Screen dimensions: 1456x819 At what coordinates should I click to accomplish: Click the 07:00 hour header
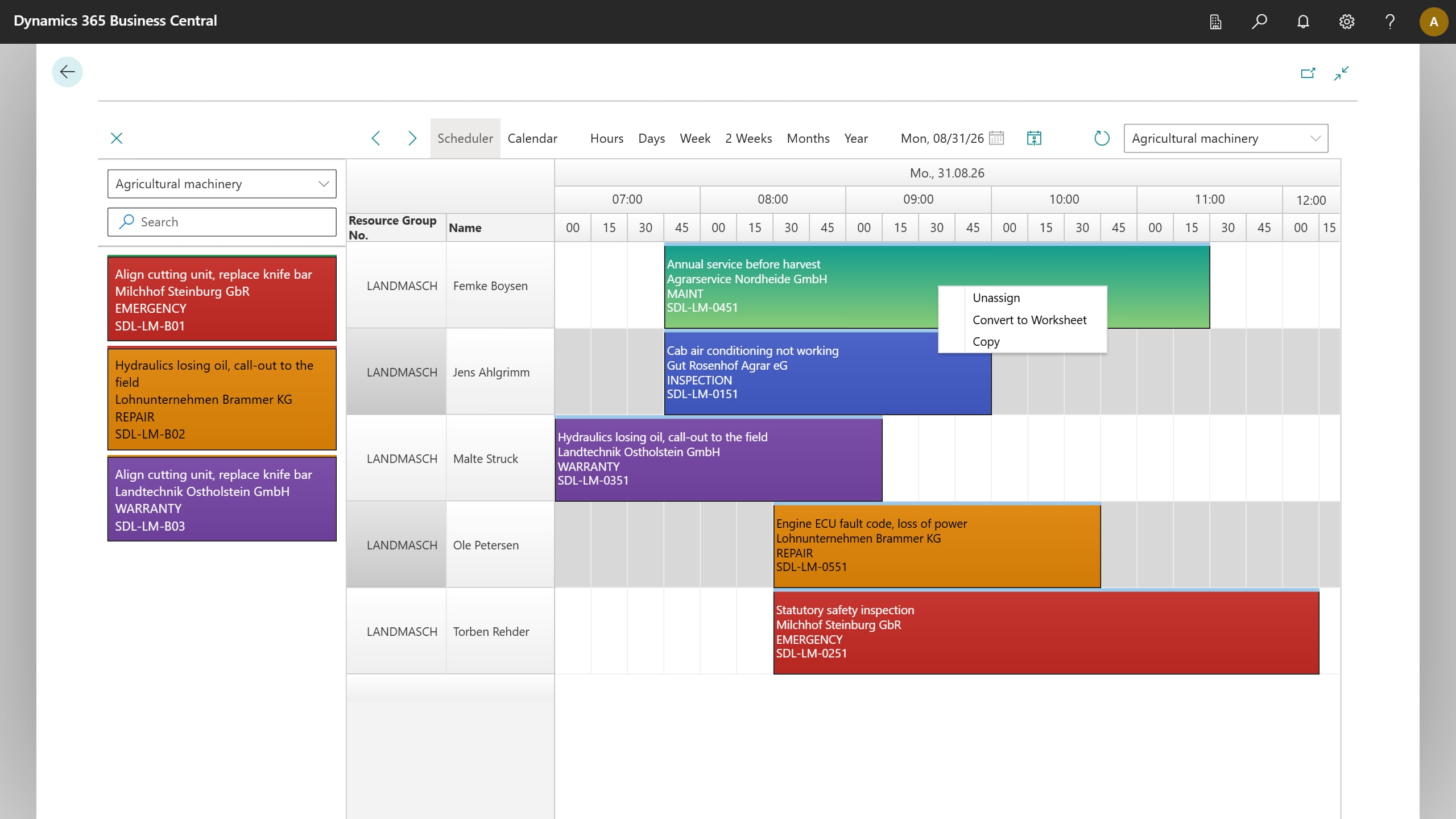pos(627,200)
